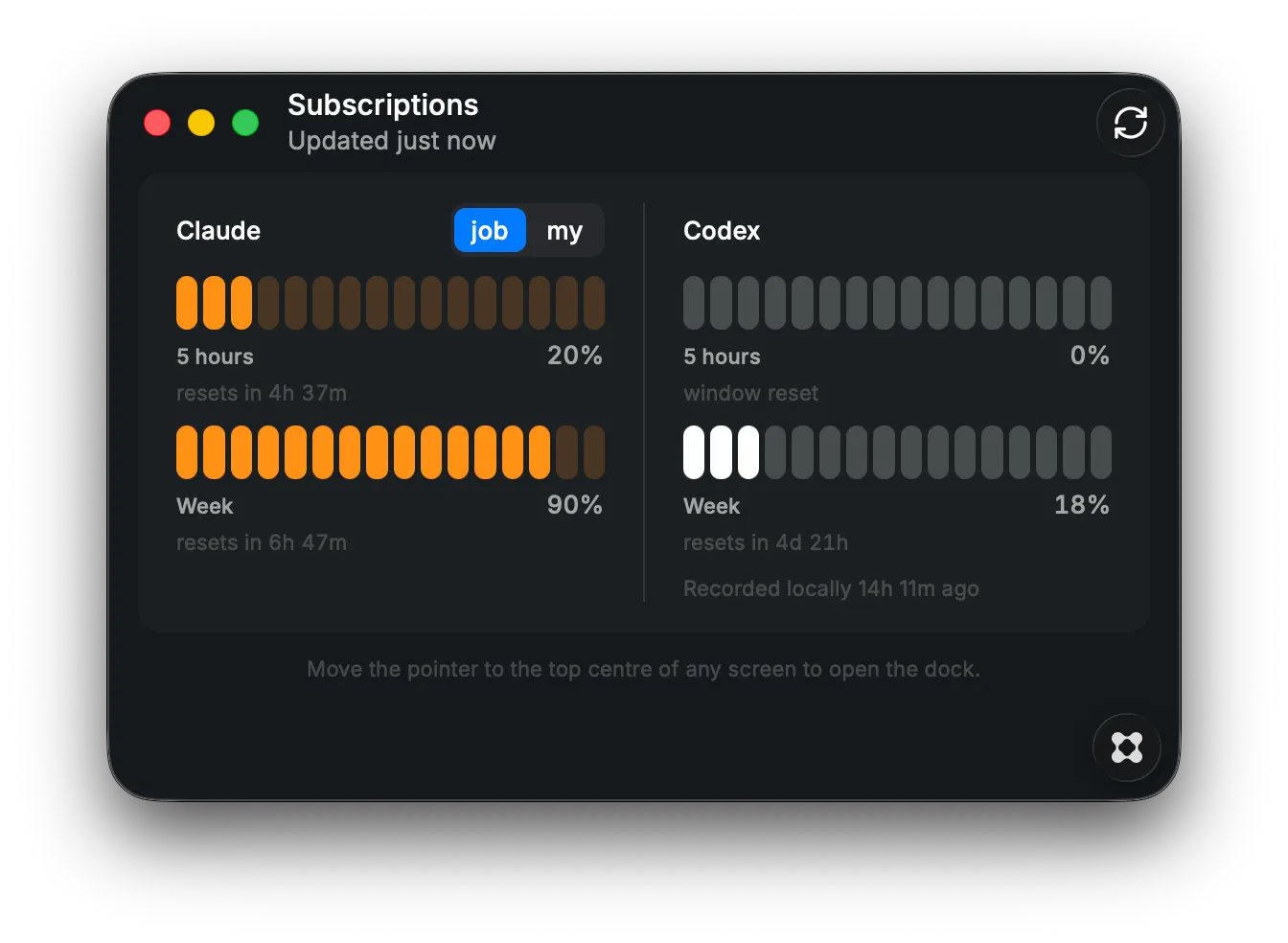Click the Codex Week label
The height and width of the screenshot is (943, 1288).
coord(712,506)
